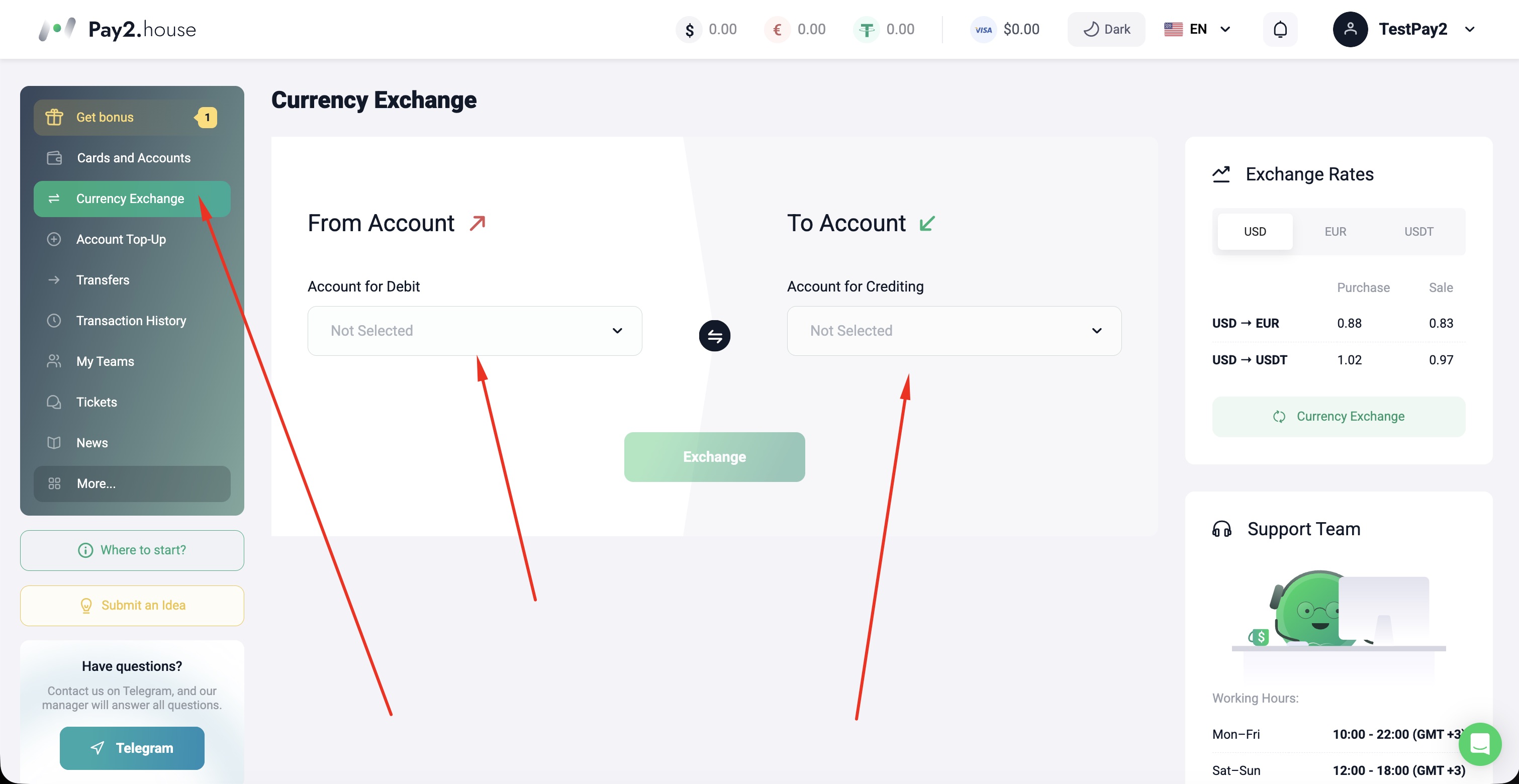1519x784 pixels.
Task: Go to Cards and Accounts
Action: coord(132,158)
